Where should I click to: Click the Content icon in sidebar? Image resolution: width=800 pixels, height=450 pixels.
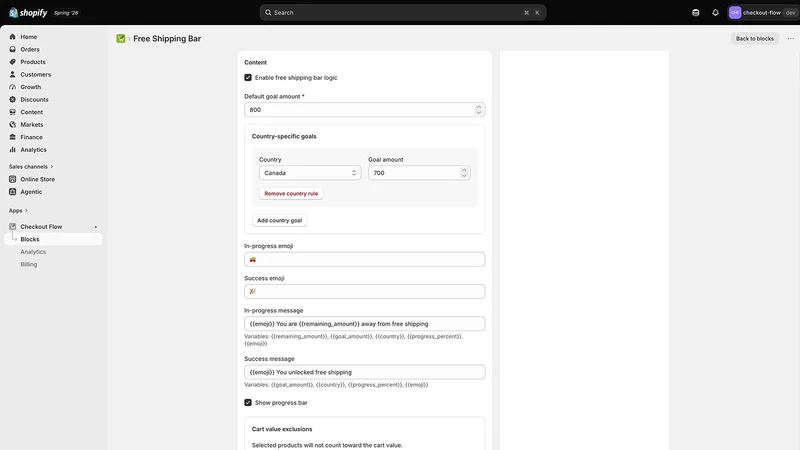[12, 112]
